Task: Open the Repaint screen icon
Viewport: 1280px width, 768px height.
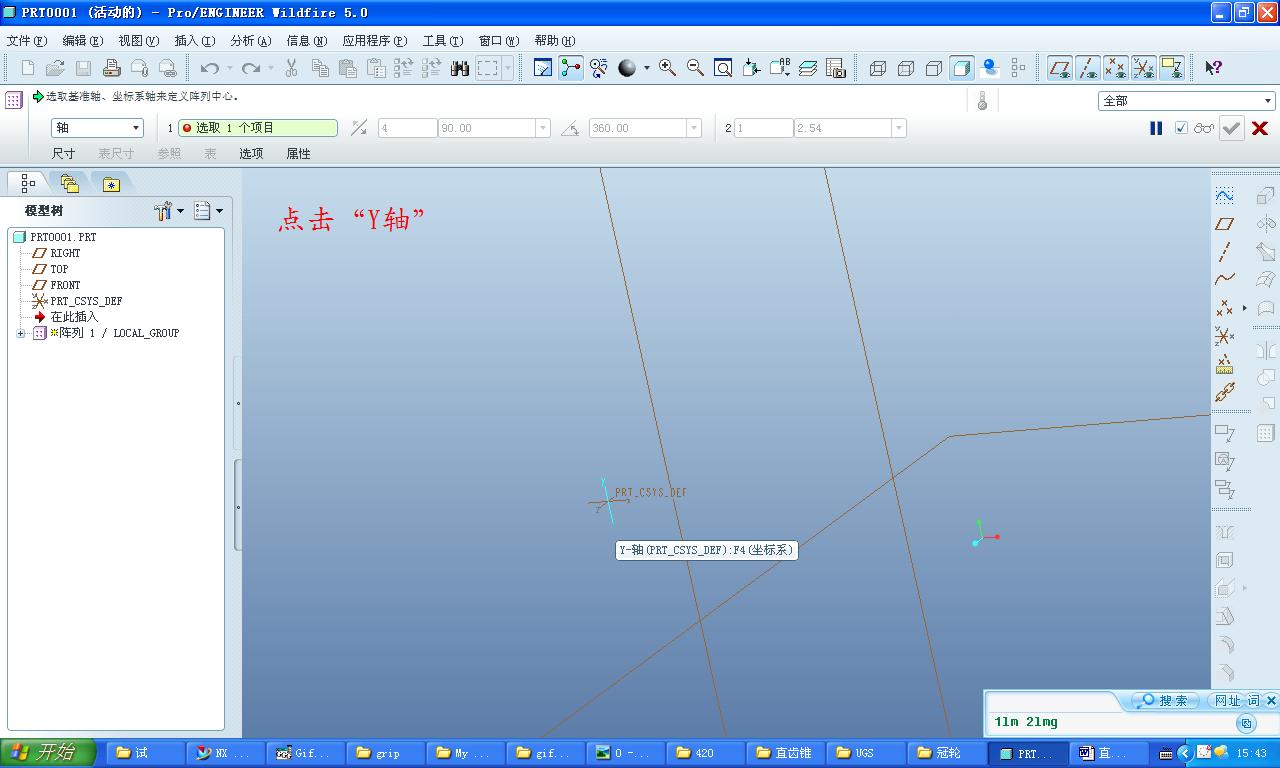Action: 543,68
